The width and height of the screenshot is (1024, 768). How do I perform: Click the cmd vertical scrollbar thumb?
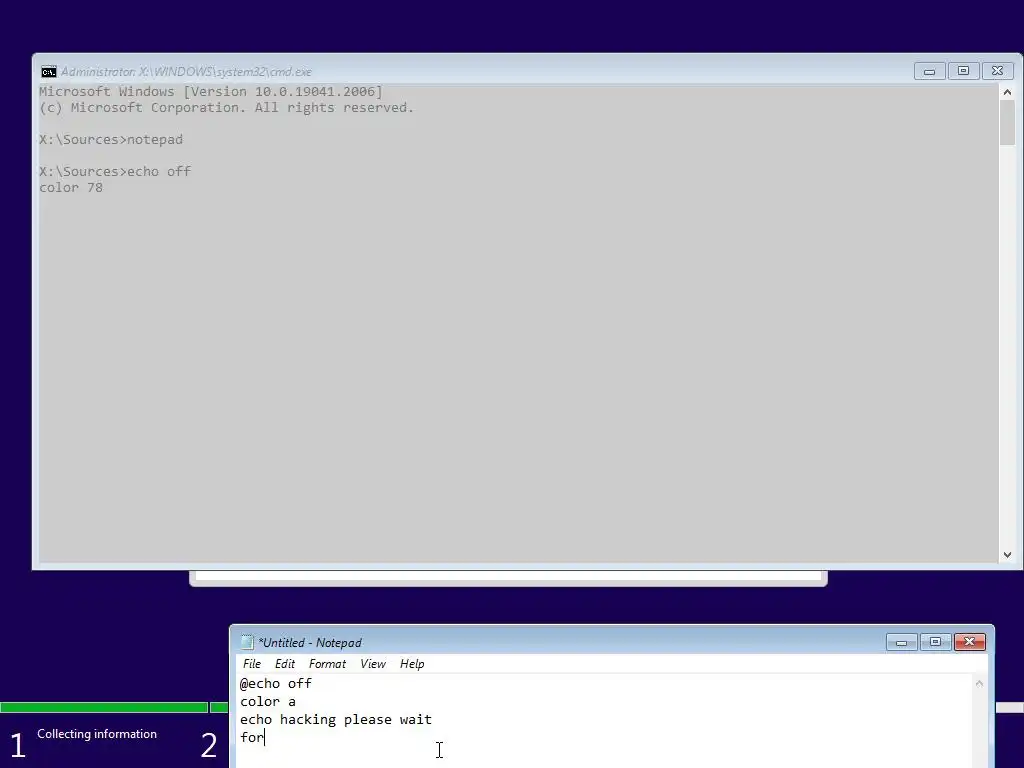[1007, 123]
